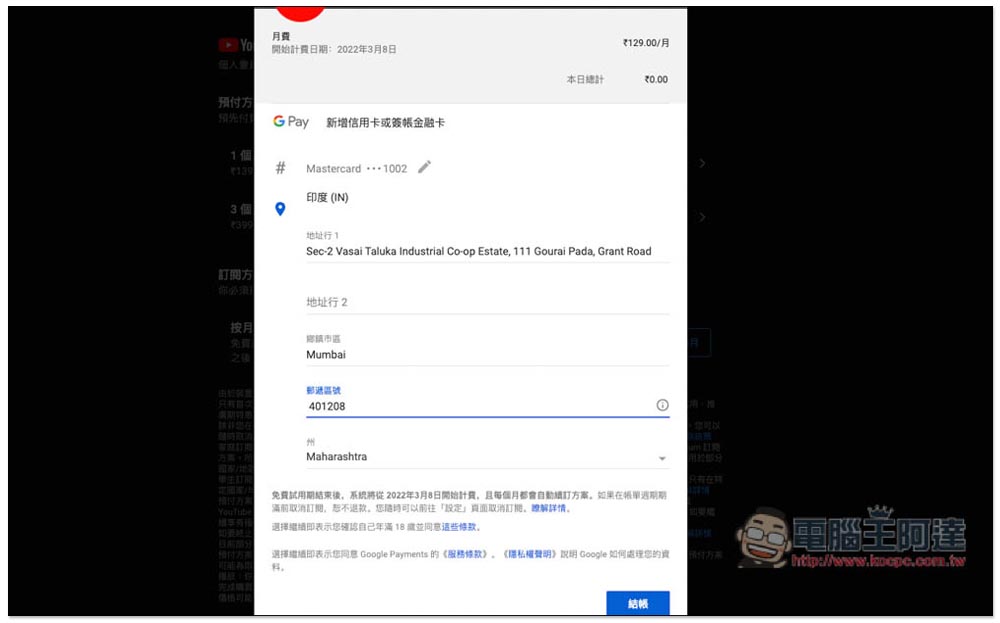This screenshot has height=623, width=1000.
Task: Click the empty 地址行 2 input field
Action: 488,302
